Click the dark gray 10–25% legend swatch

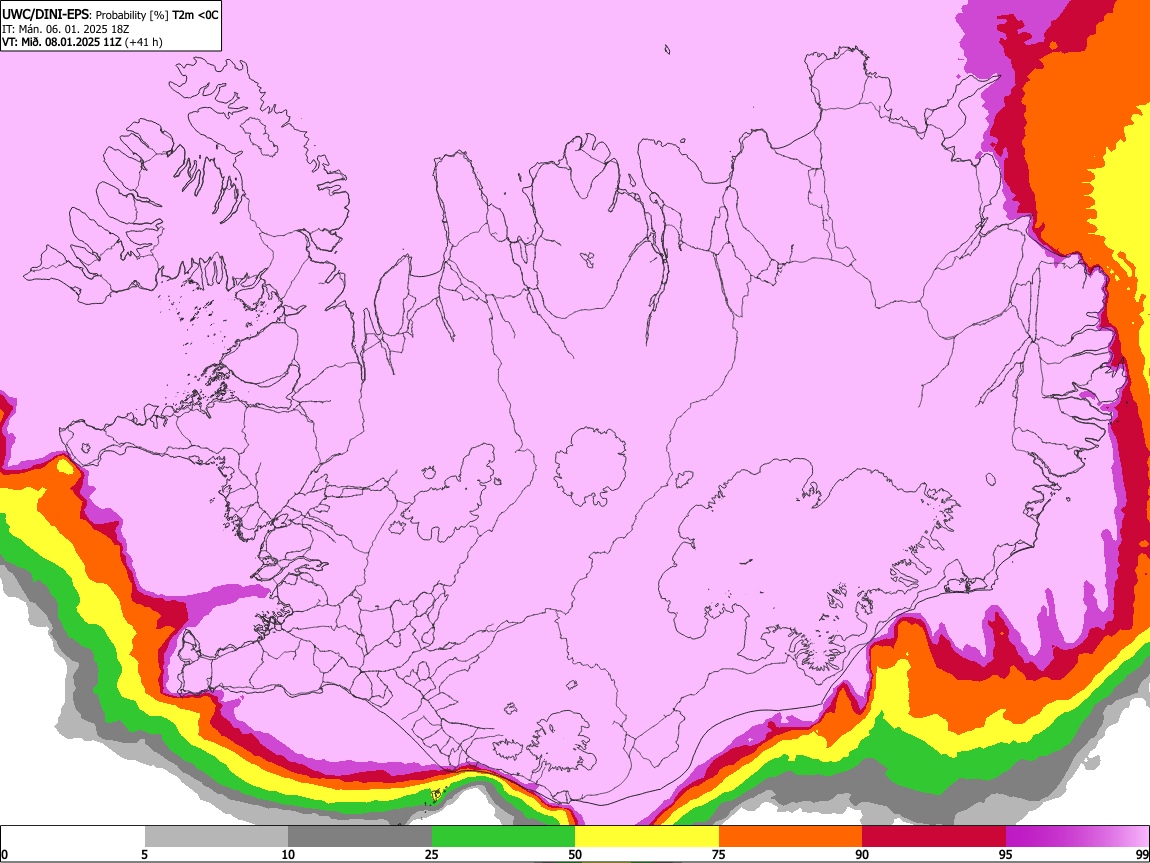click(360, 837)
